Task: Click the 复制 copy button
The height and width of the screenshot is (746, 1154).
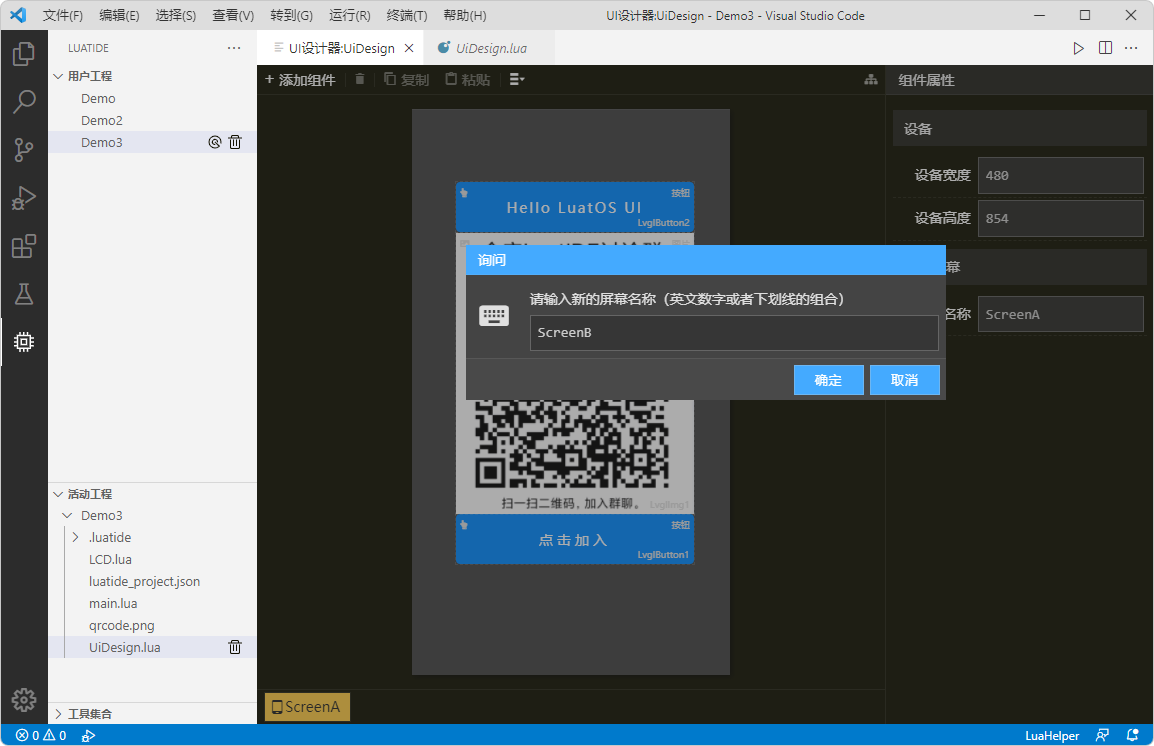Action: (x=407, y=79)
